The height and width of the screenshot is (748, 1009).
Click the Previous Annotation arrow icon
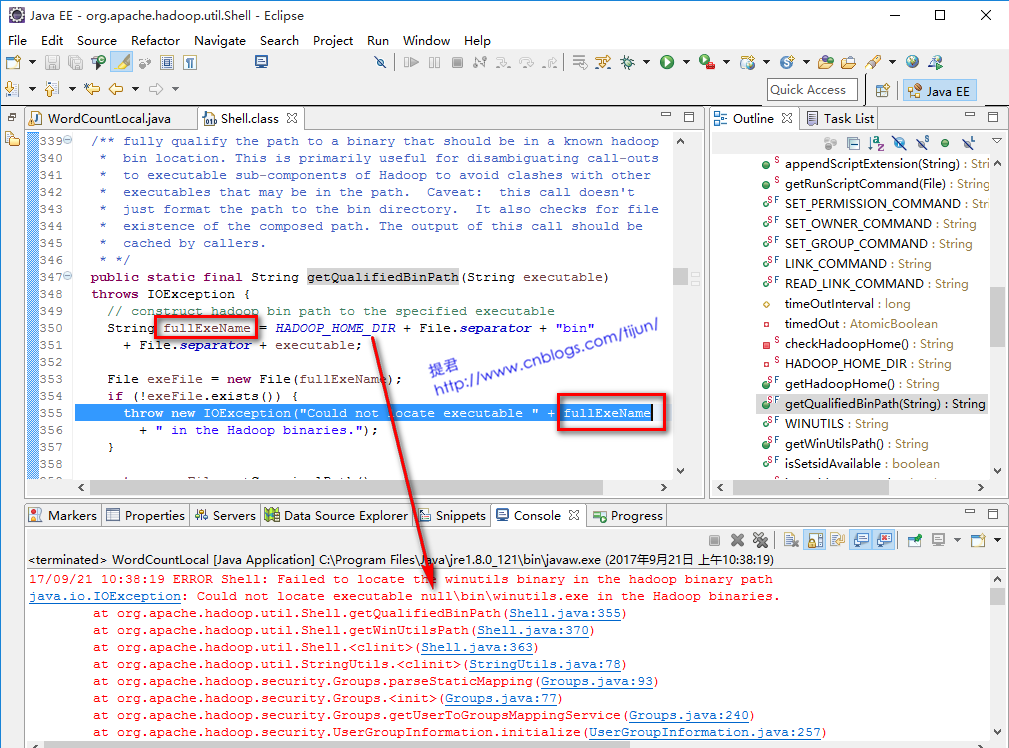click(51, 89)
